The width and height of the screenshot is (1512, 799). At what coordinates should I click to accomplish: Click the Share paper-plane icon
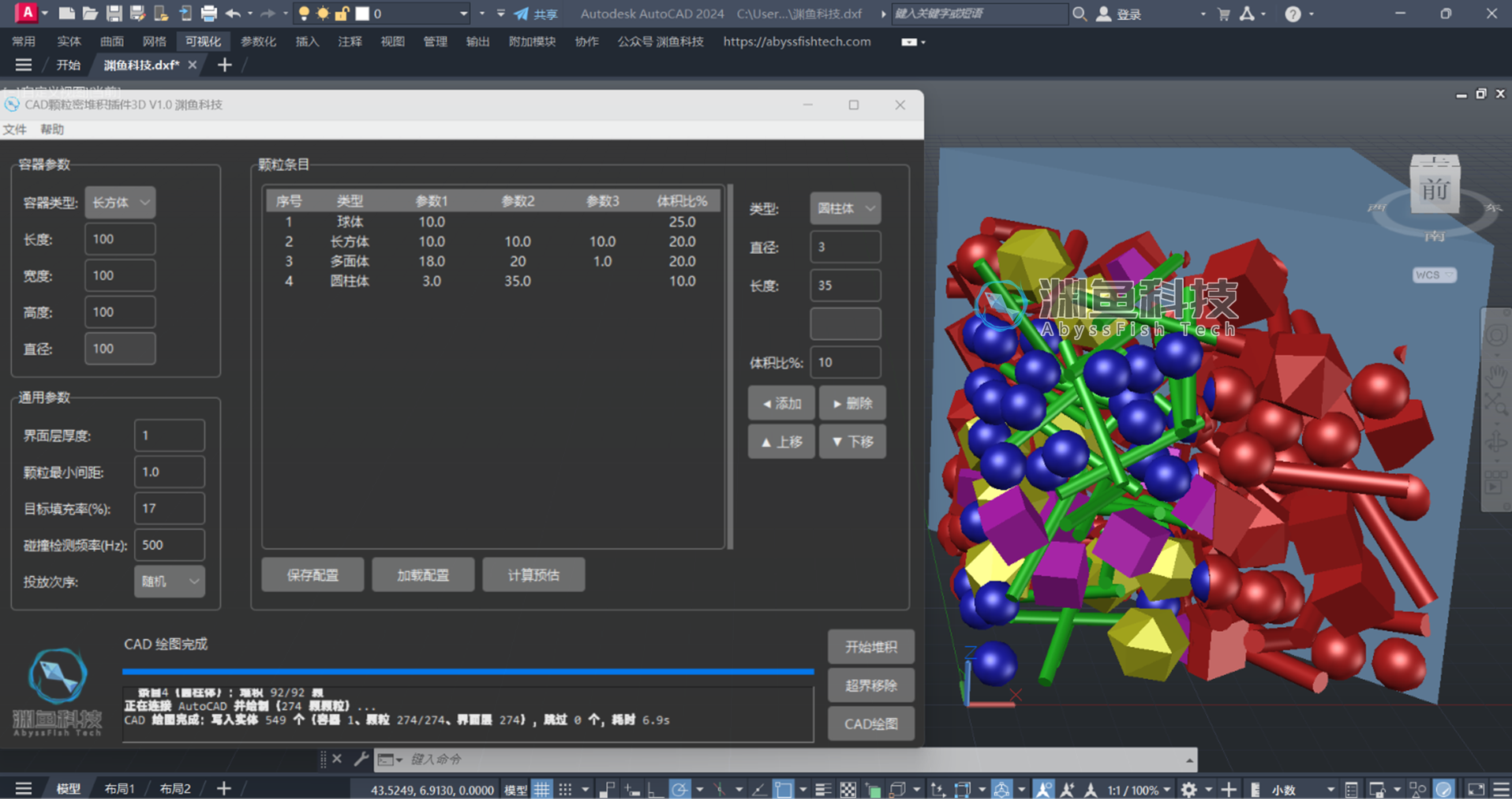point(522,13)
